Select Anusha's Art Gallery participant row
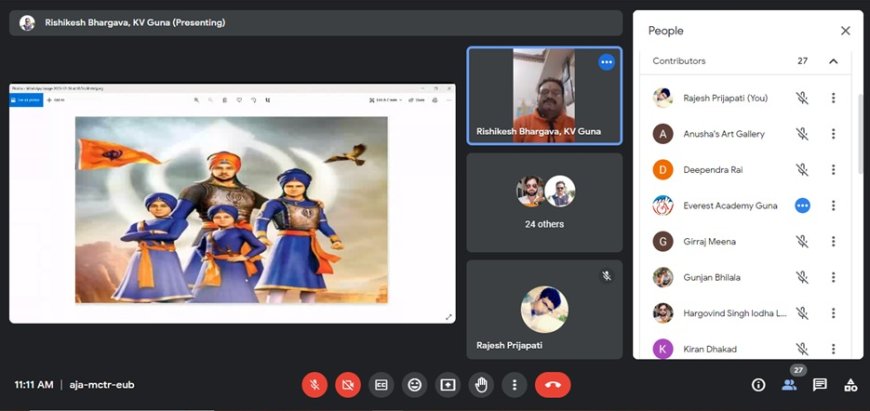The image size is (870, 411). tap(745, 134)
